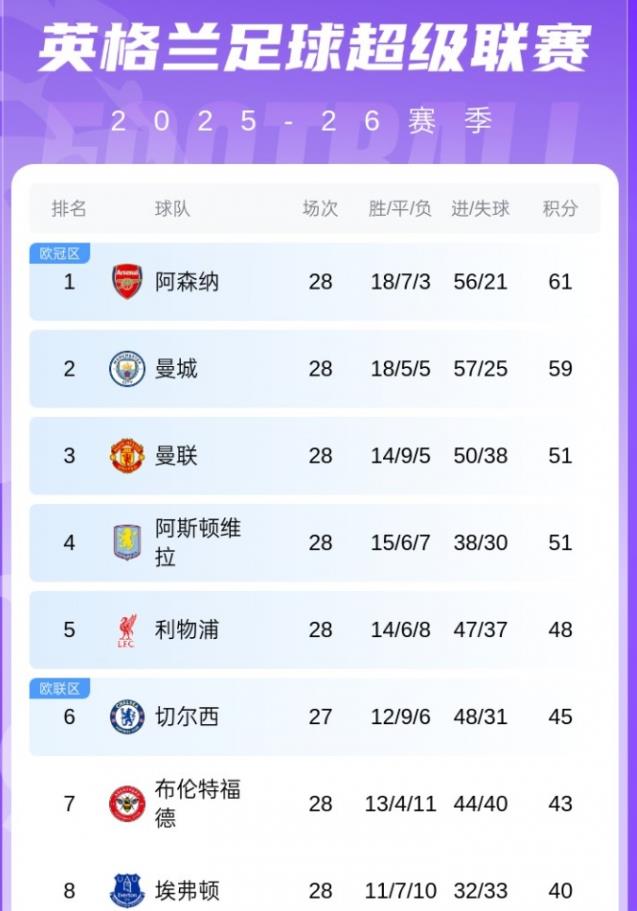The image size is (637, 911).
Task: Click the Liverpool LFC crest icon
Action: pyautogui.click(x=127, y=630)
